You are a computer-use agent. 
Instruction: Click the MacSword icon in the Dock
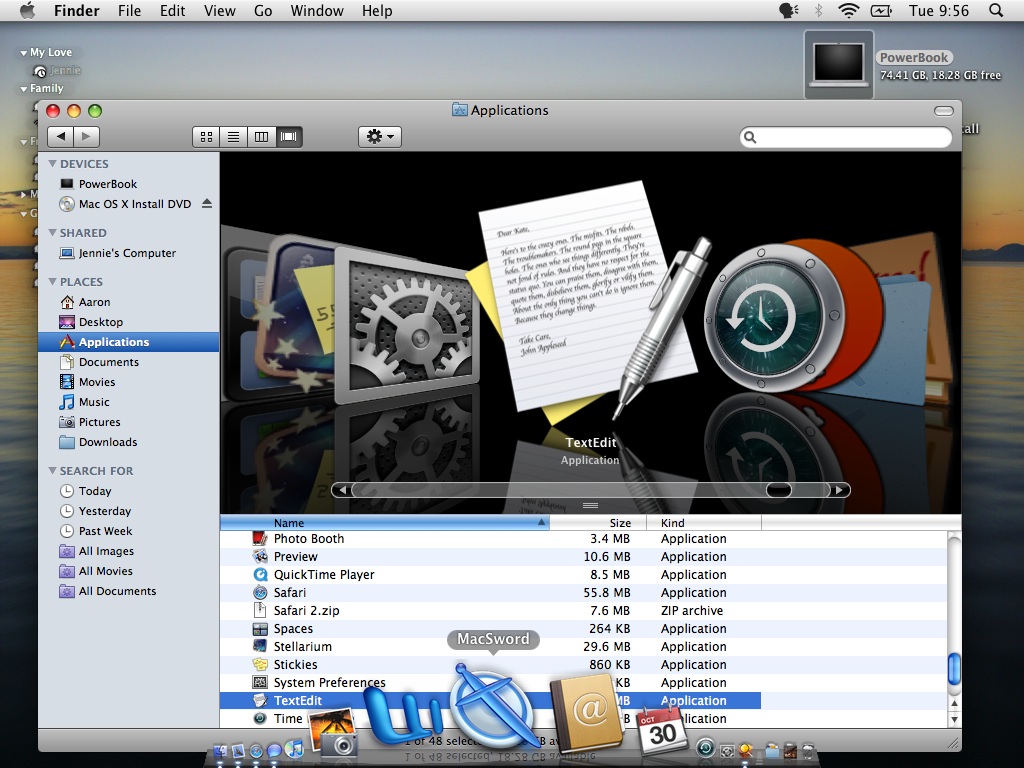pyautogui.click(x=492, y=709)
